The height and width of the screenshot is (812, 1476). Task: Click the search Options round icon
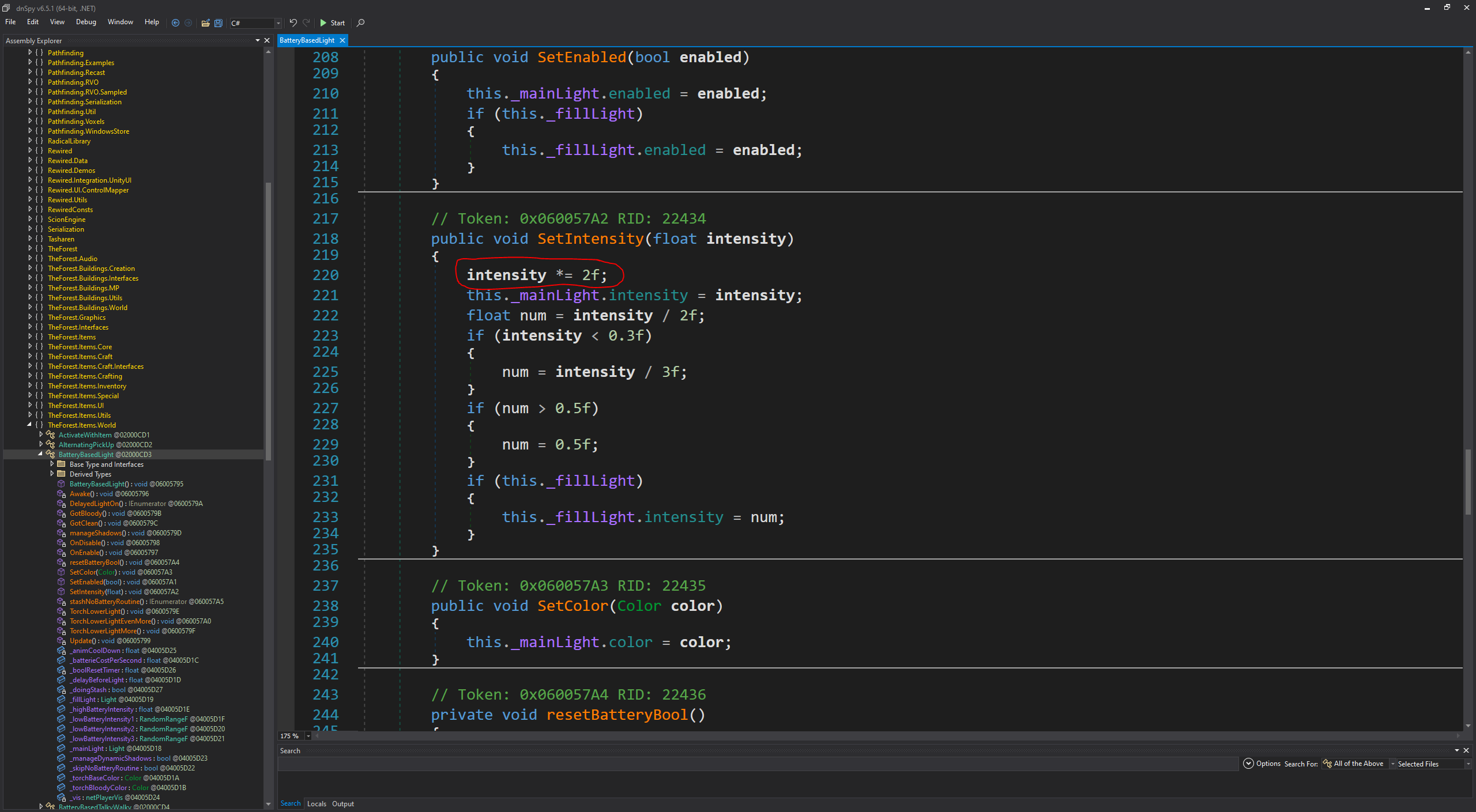click(1248, 764)
